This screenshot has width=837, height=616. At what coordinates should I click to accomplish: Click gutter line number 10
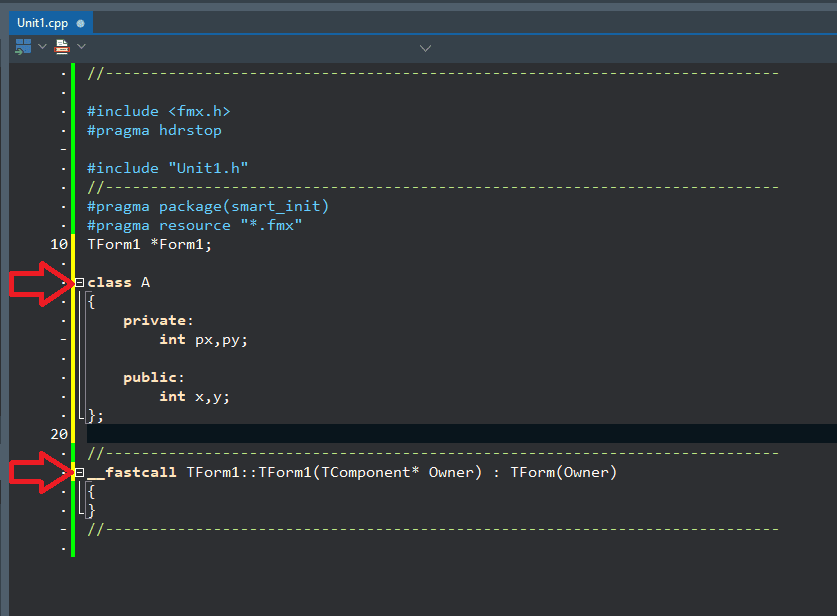coord(59,244)
